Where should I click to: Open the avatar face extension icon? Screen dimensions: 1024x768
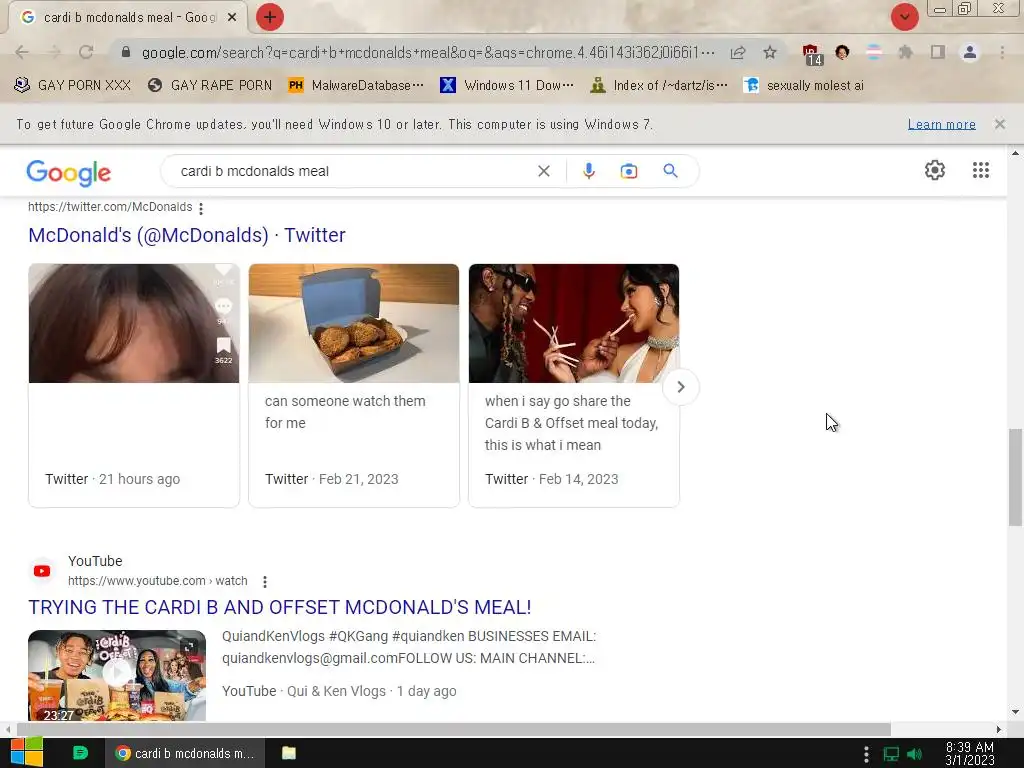842,52
